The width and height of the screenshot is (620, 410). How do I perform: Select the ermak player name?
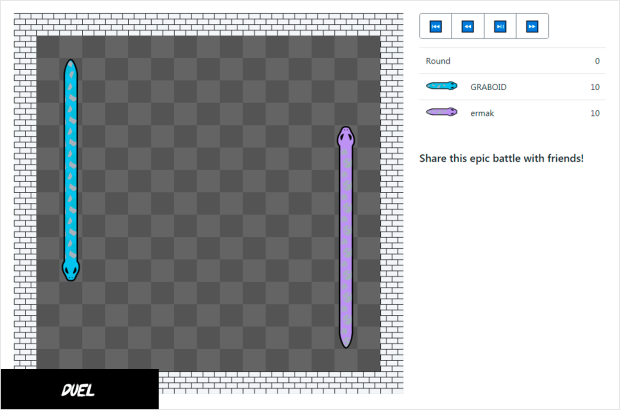click(x=482, y=113)
